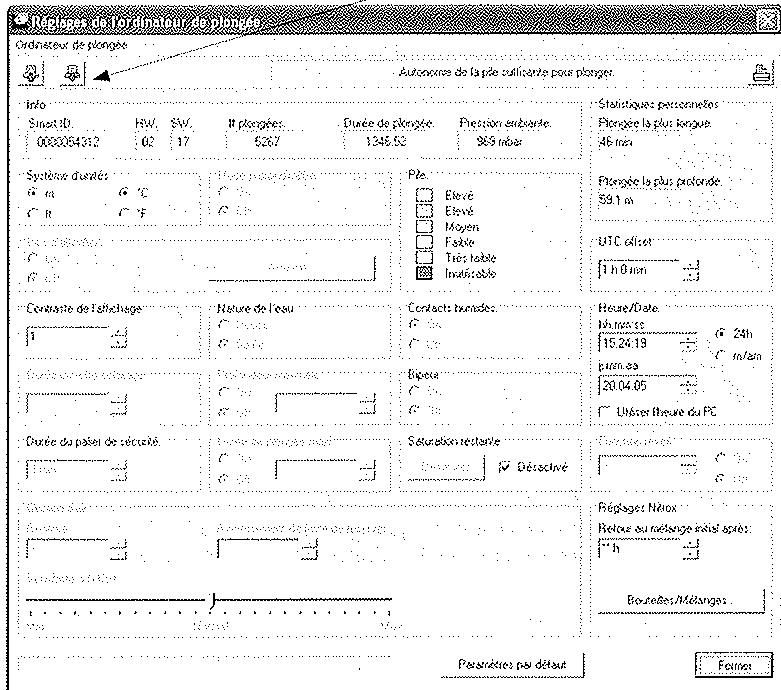
Task: Click the time field showing 15:24:19
Action: (x=639, y=343)
